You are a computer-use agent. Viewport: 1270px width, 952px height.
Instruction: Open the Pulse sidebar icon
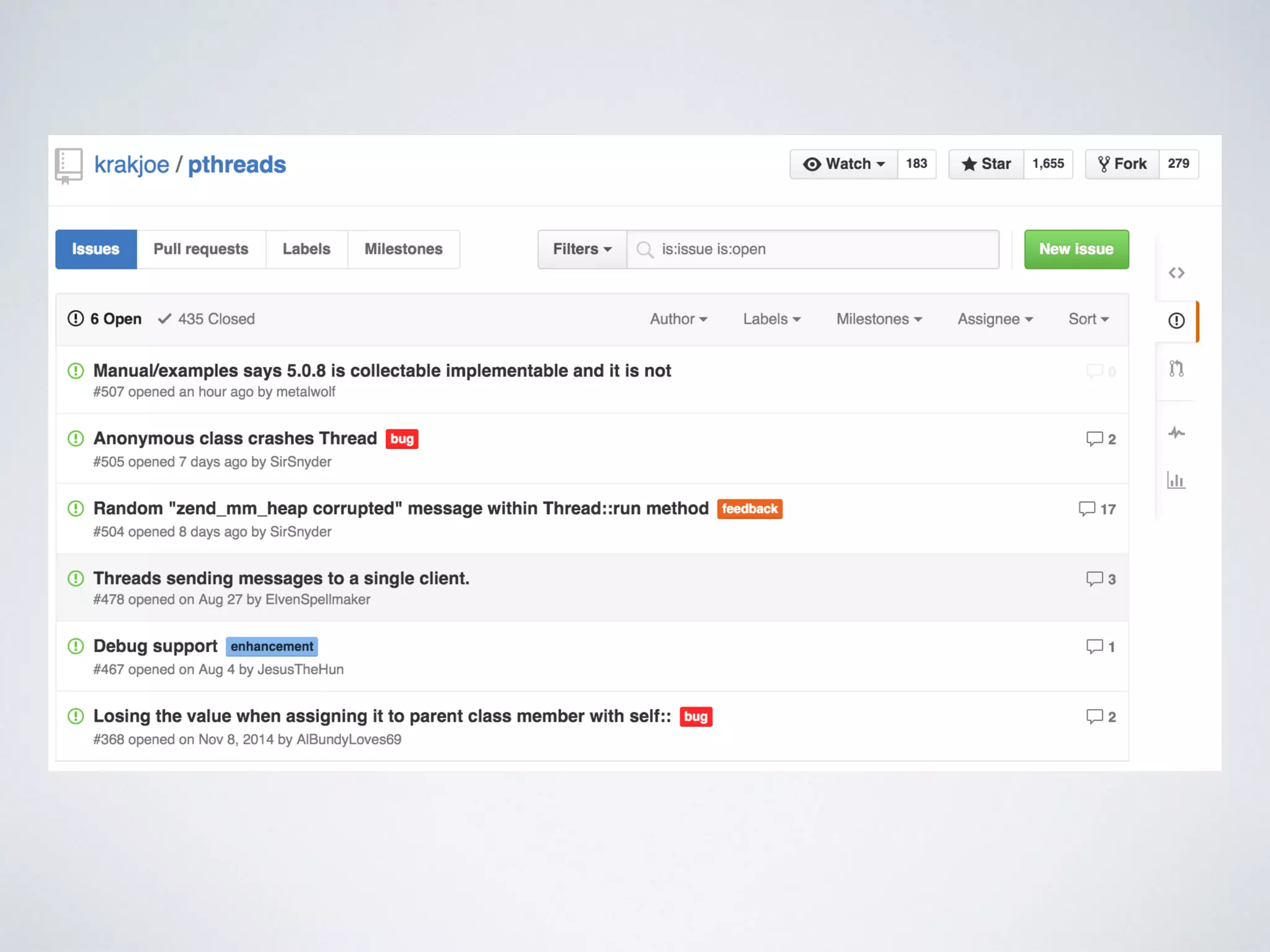[x=1176, y=433]
